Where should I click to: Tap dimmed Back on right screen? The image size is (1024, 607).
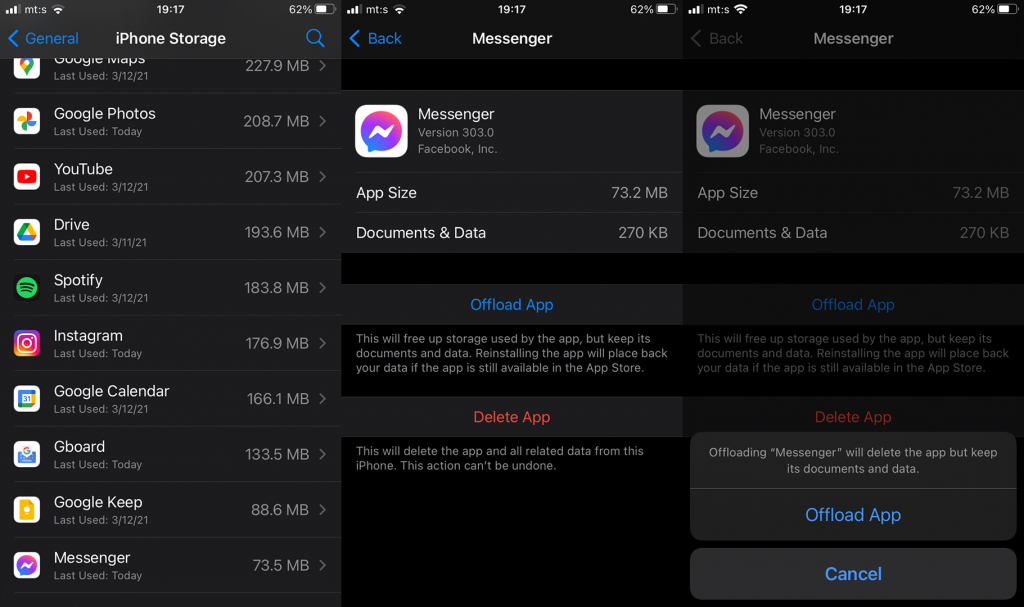pyautogui.click(x=717, y=38)
